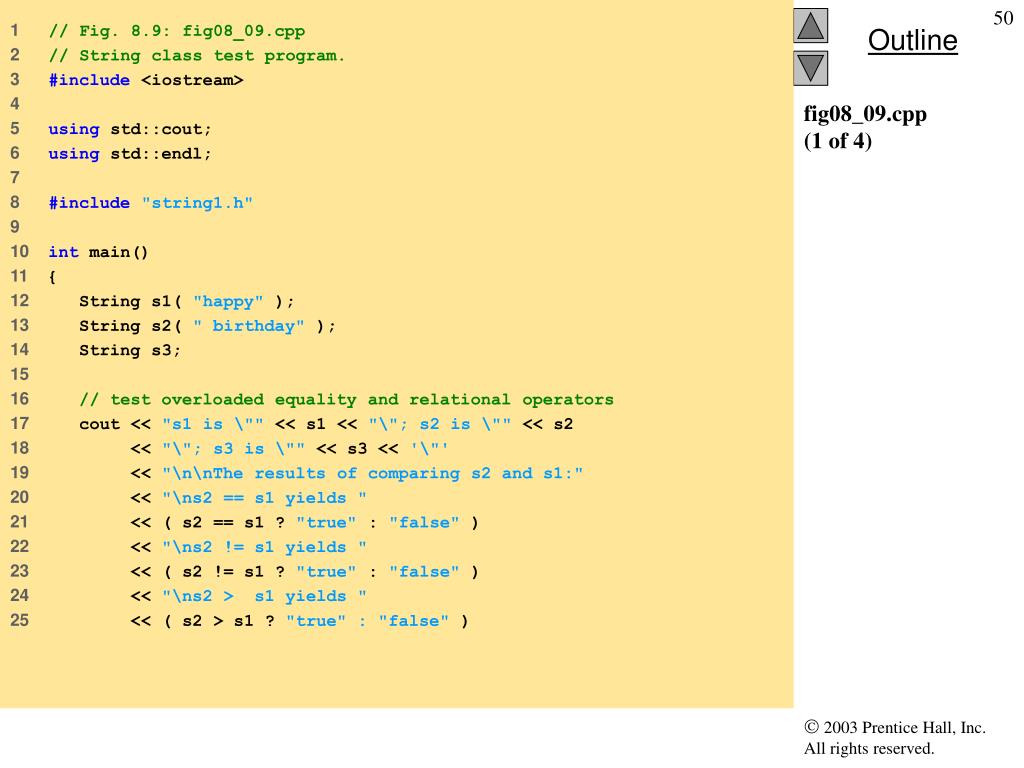Click the "String class test program" comment
The width and height of the screenshot is (1024, 768).
coord(197,56)
